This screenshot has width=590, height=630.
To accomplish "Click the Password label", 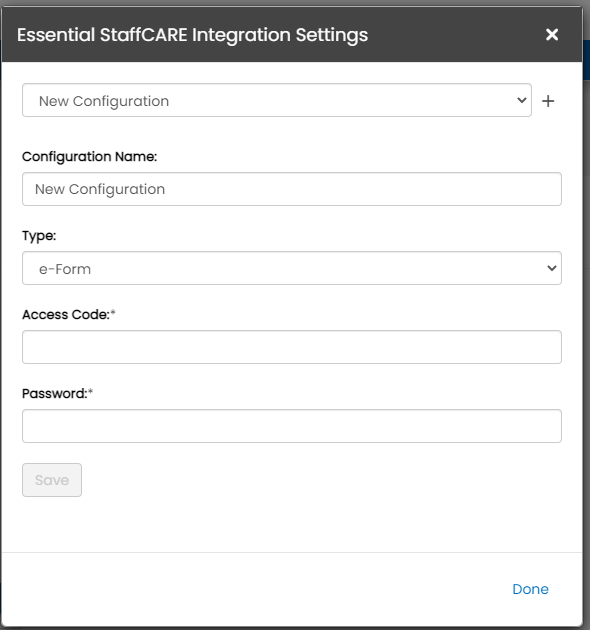I will click(57, 393).
